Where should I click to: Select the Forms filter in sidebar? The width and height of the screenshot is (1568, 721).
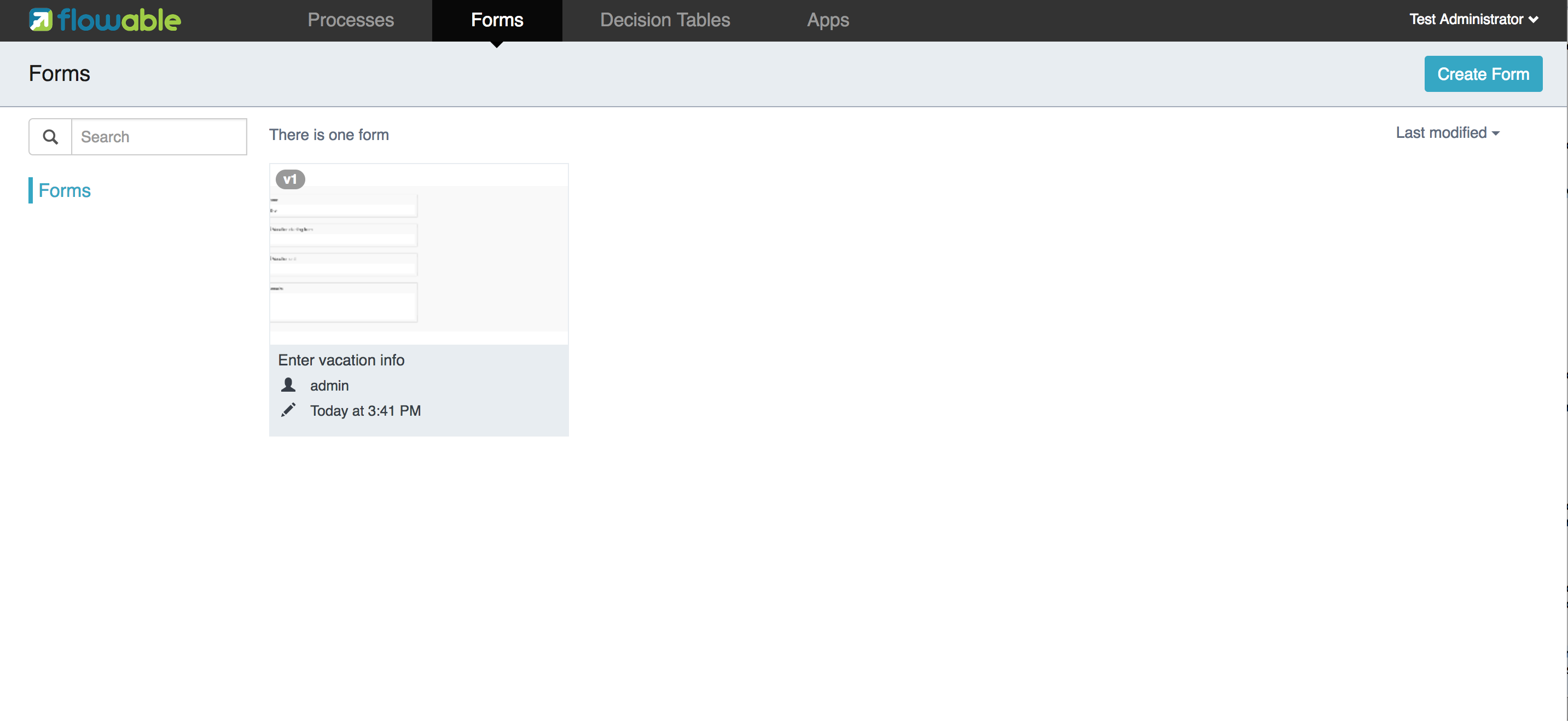tap(65, 190)
